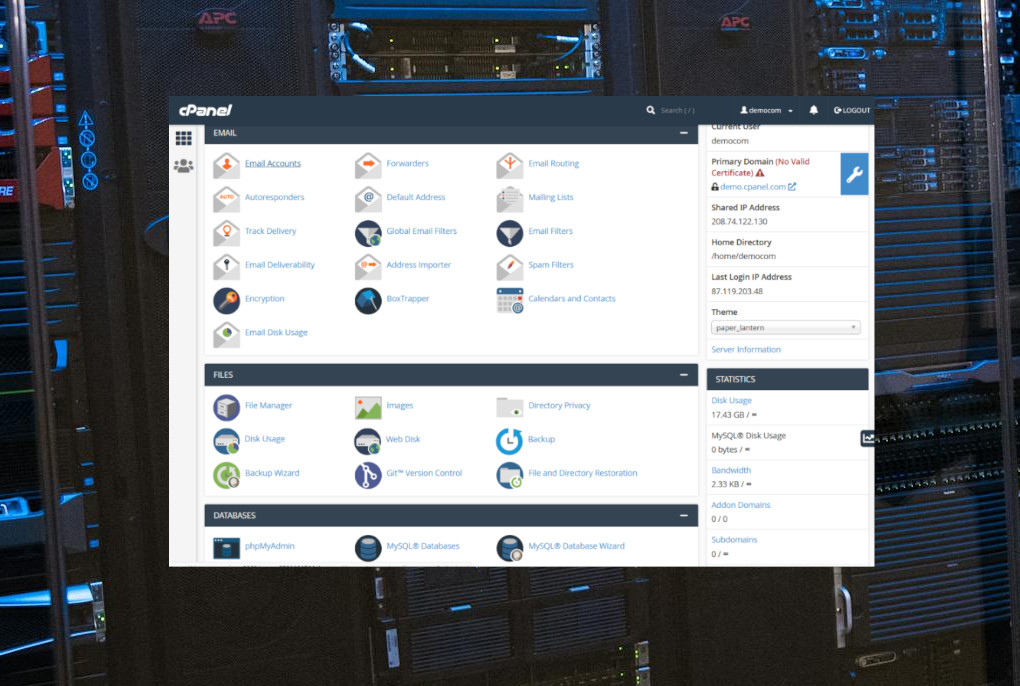Viewport: 1020px width, 686px height.
Task: Collapse the Databases section
Action: tap(684, 515)
